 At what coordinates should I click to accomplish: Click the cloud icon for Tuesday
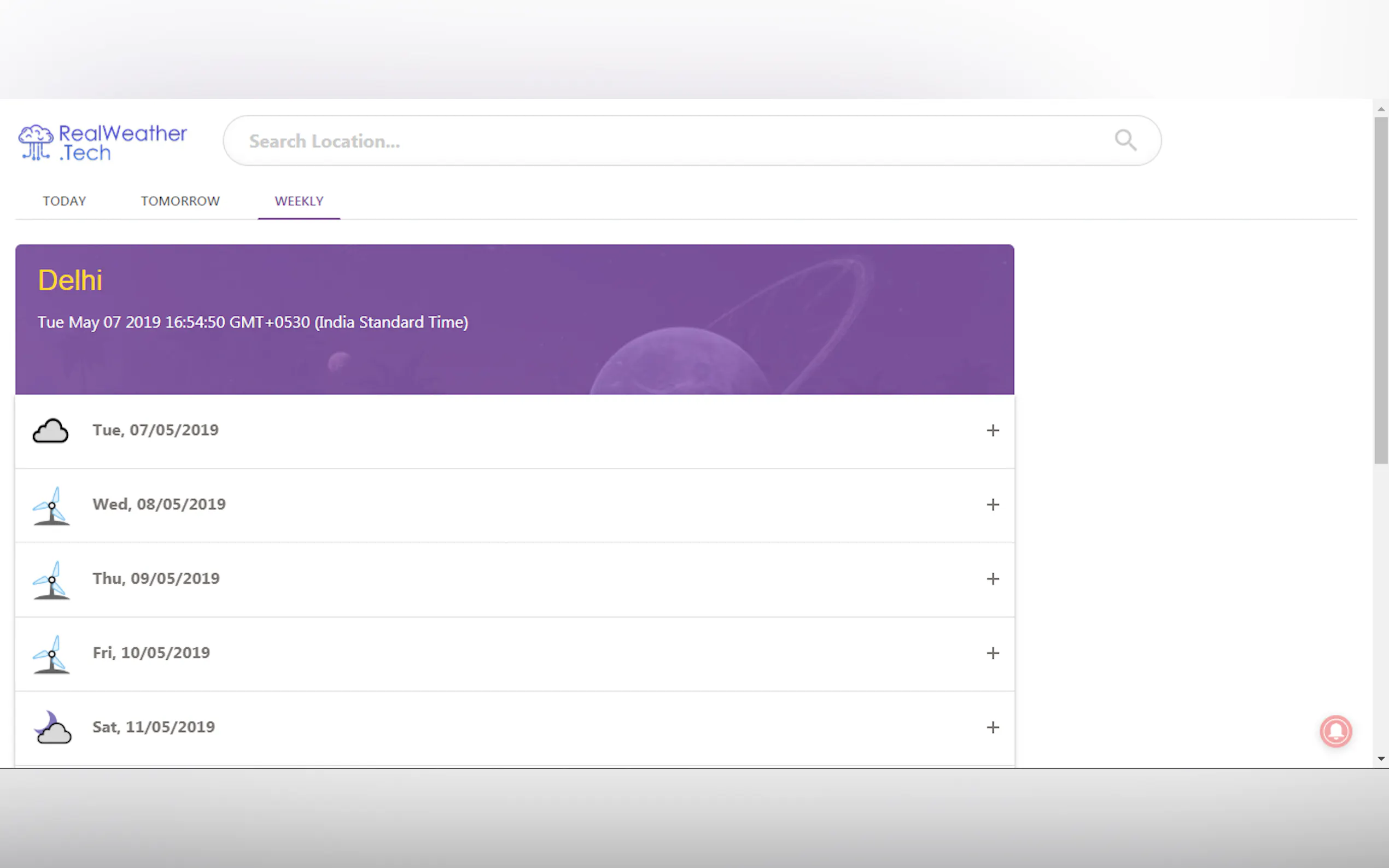[x=50, y=431]
